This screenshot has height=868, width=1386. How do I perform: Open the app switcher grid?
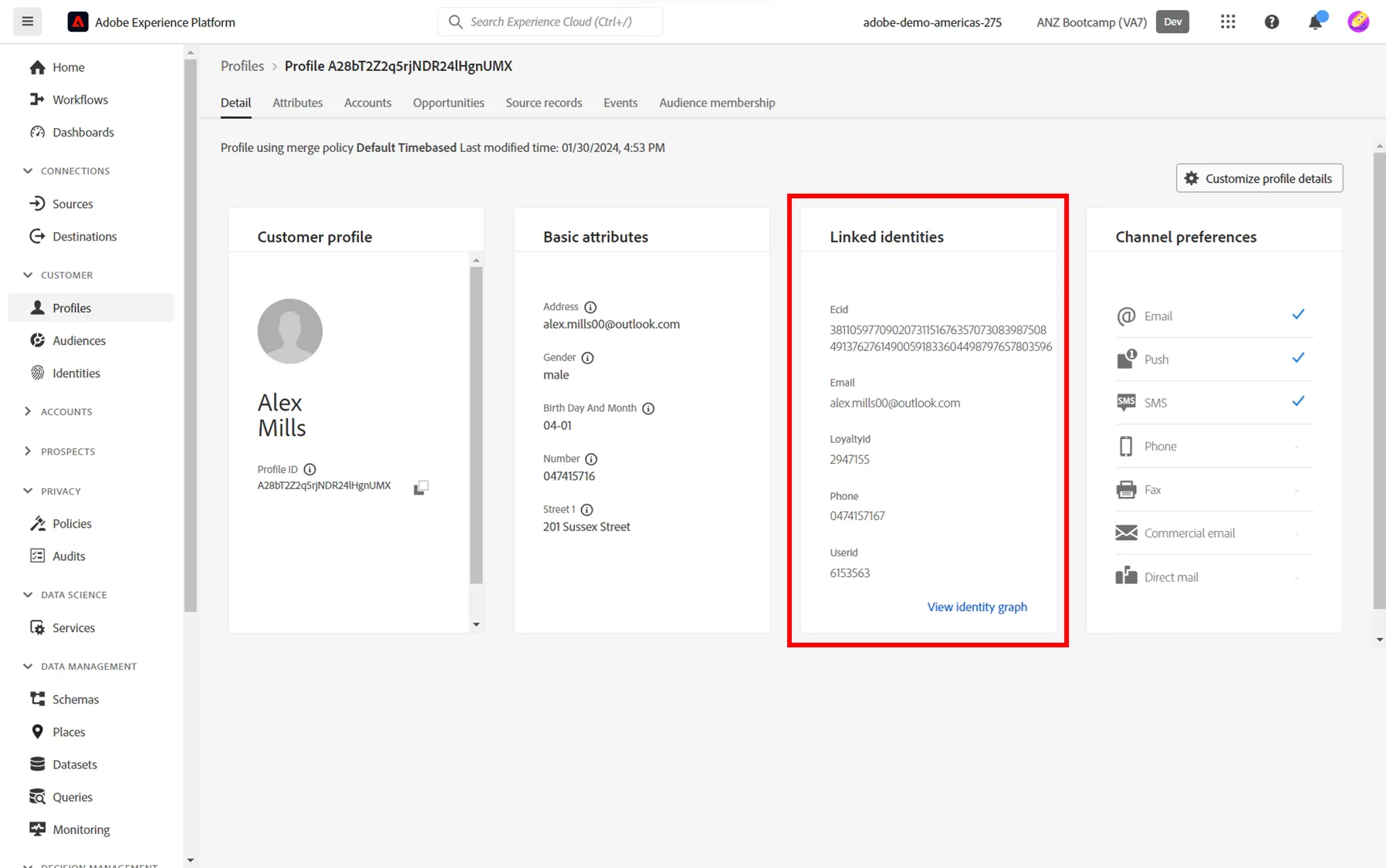(x=1228, y=22)
